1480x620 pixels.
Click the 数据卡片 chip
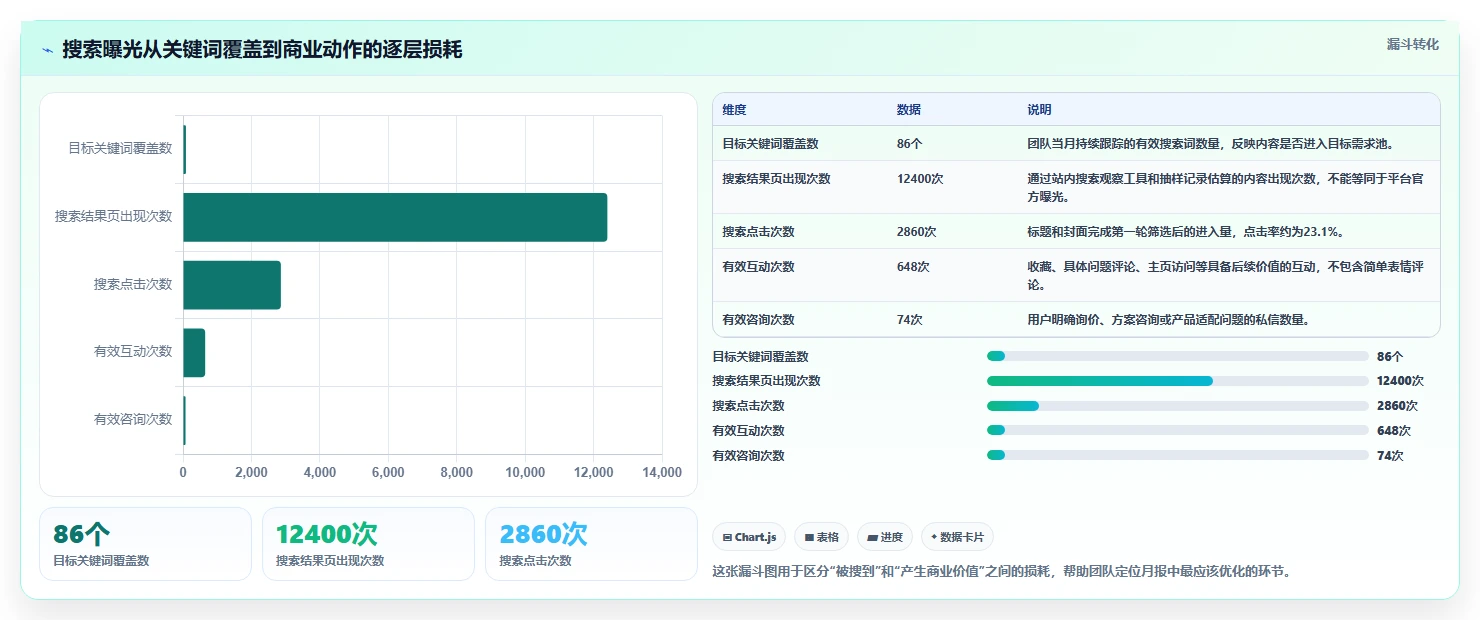(957, 537)
